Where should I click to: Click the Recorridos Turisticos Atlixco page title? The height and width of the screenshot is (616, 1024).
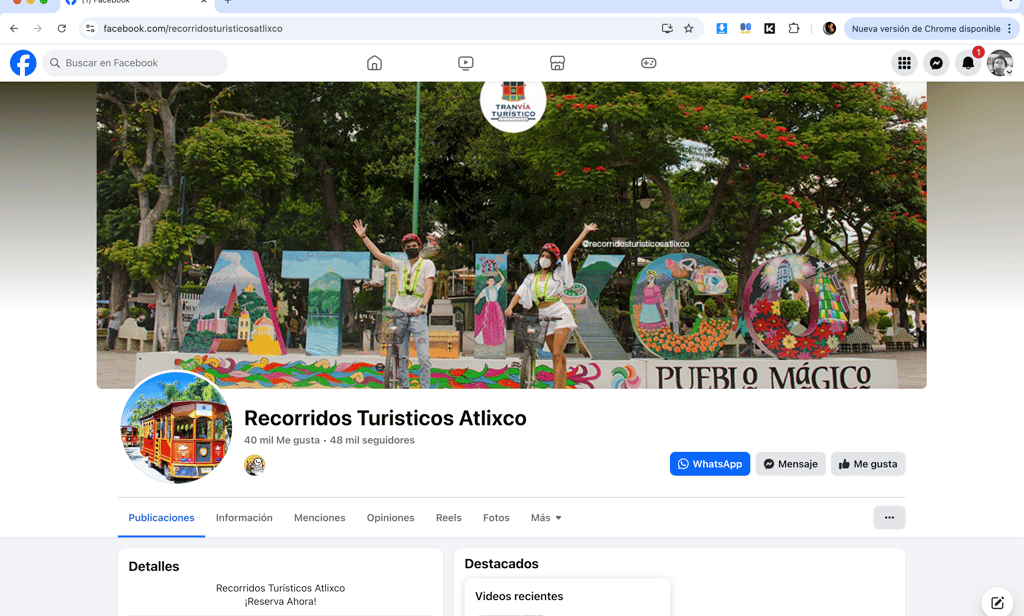coord(385,417)
